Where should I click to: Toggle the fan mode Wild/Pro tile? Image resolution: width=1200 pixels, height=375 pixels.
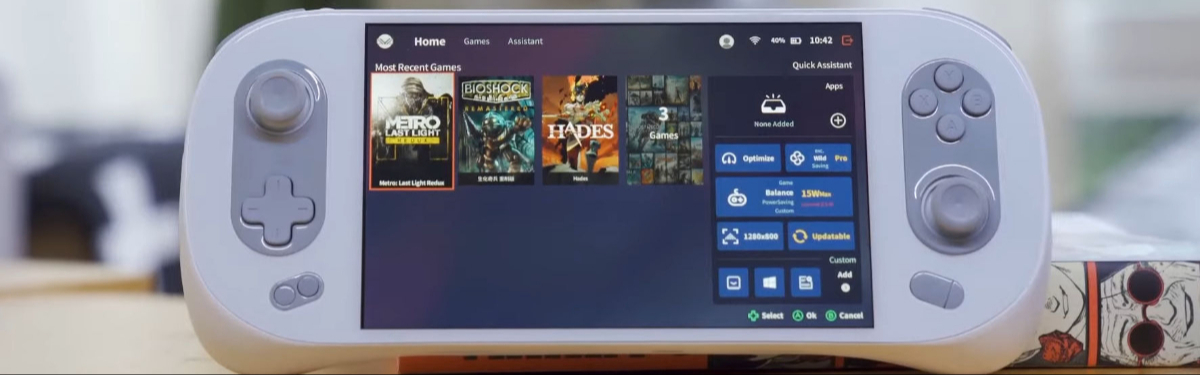click(x=819, y=158)
